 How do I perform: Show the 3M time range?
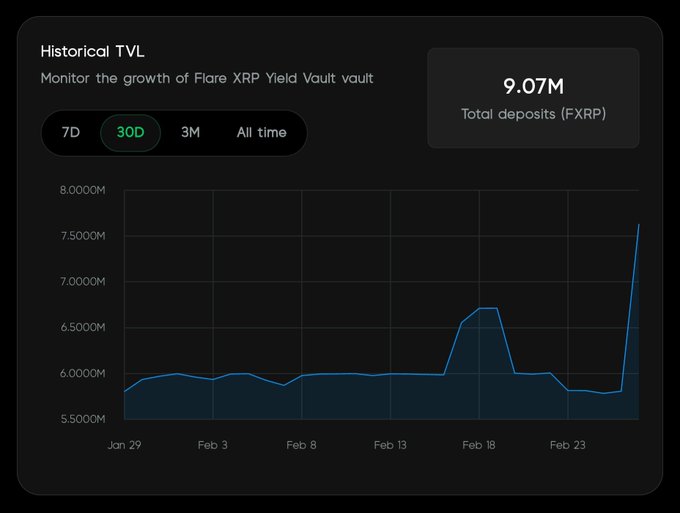tap(190, 133)
